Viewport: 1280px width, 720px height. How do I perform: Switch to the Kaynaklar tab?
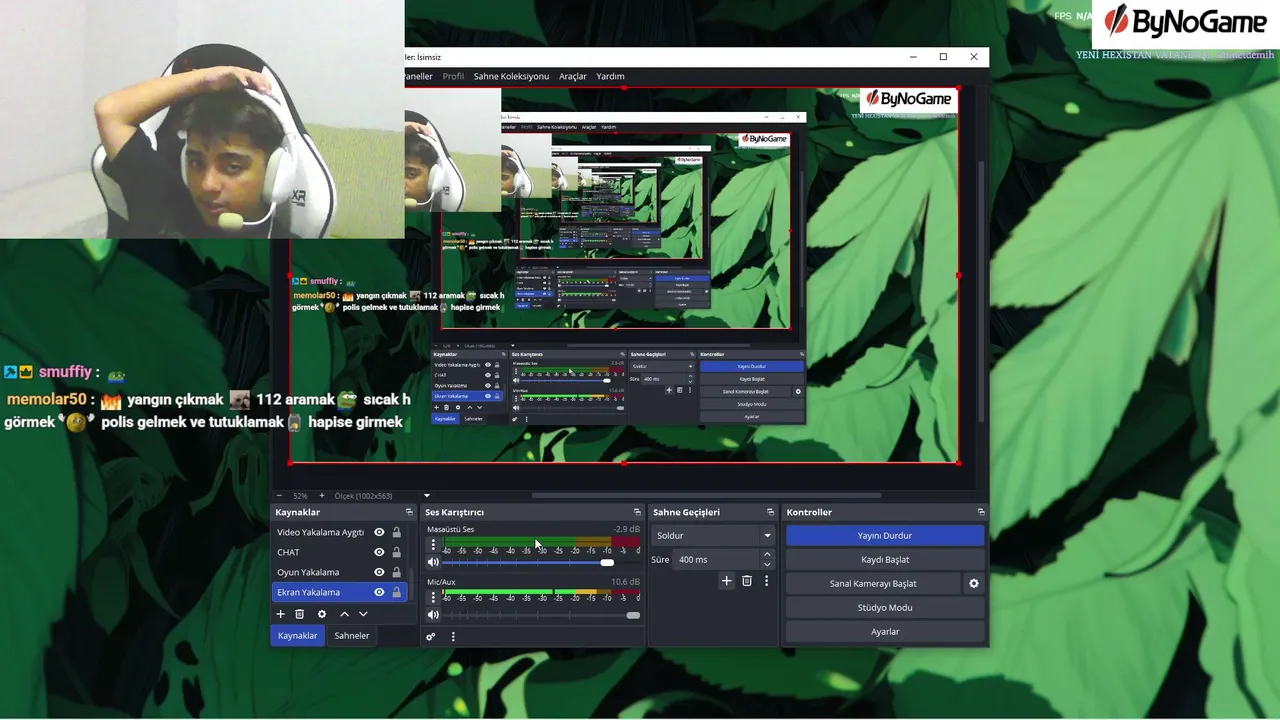(x=297, y=636)
